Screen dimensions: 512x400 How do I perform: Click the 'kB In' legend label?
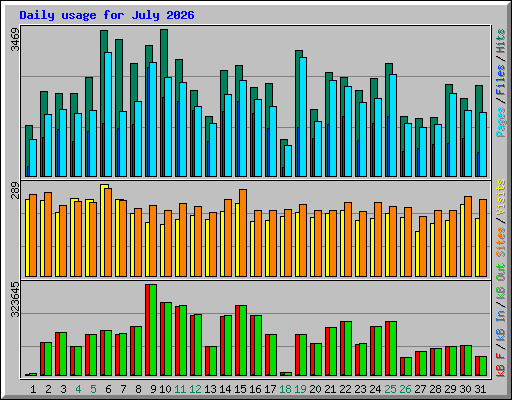tap(501, 326)
